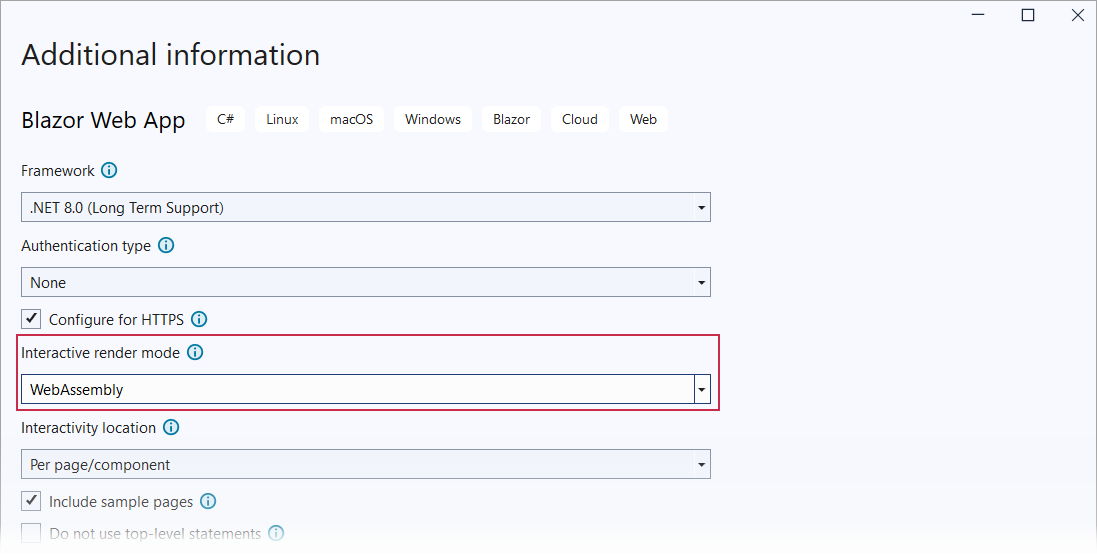
Task: Click the Authentication type label
Action: click(85, 246)
